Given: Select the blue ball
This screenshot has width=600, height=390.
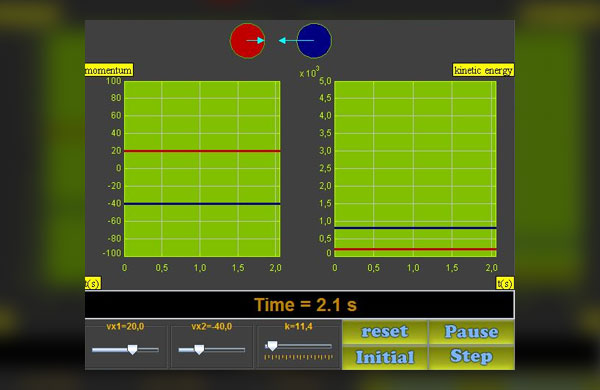Looking at the screenshot, I should click(314, 41).
